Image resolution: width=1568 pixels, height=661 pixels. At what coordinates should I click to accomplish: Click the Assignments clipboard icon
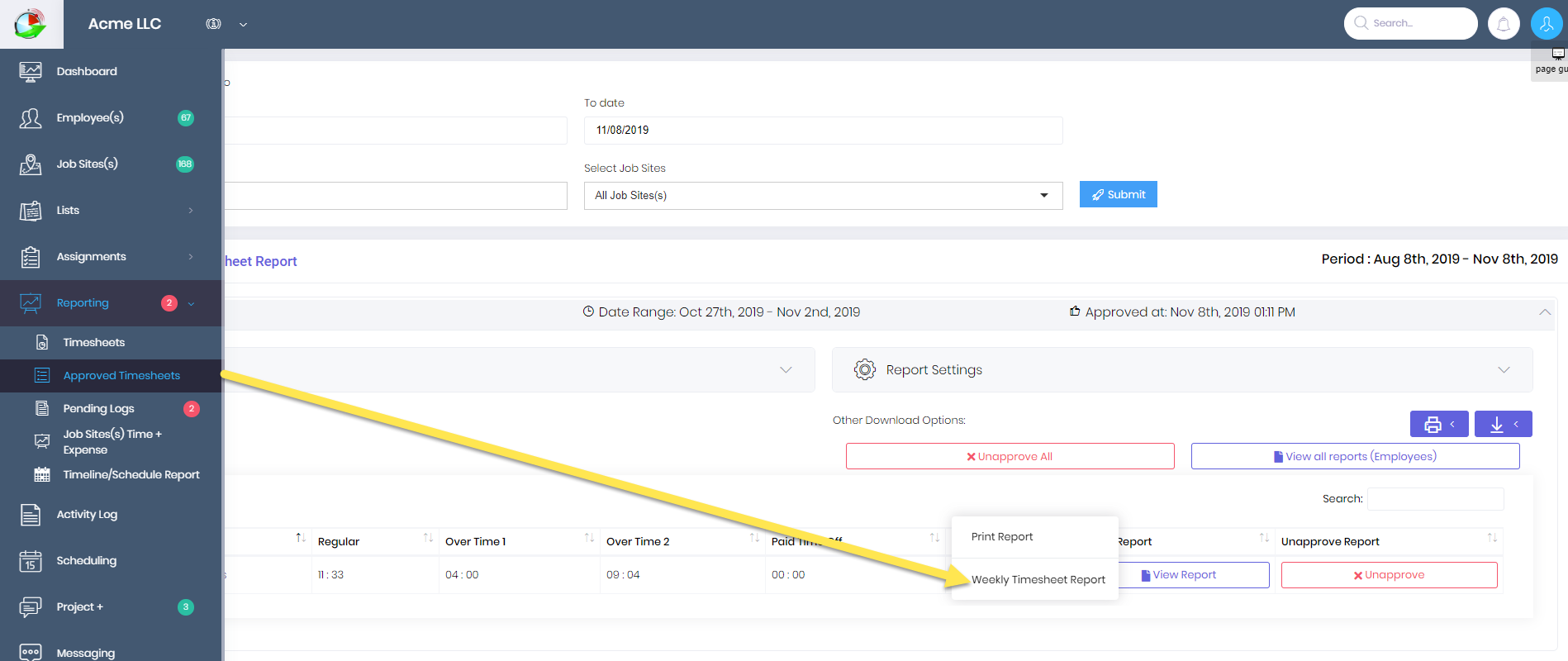click(x=31, y=257)
